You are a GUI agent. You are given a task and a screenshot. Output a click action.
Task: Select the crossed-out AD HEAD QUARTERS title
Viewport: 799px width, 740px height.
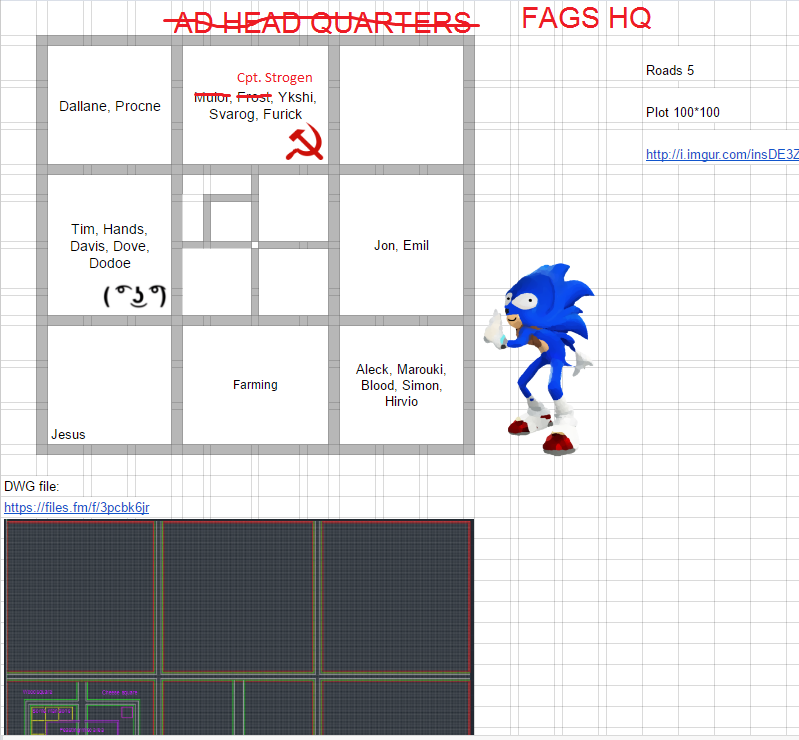coord(322,23)
